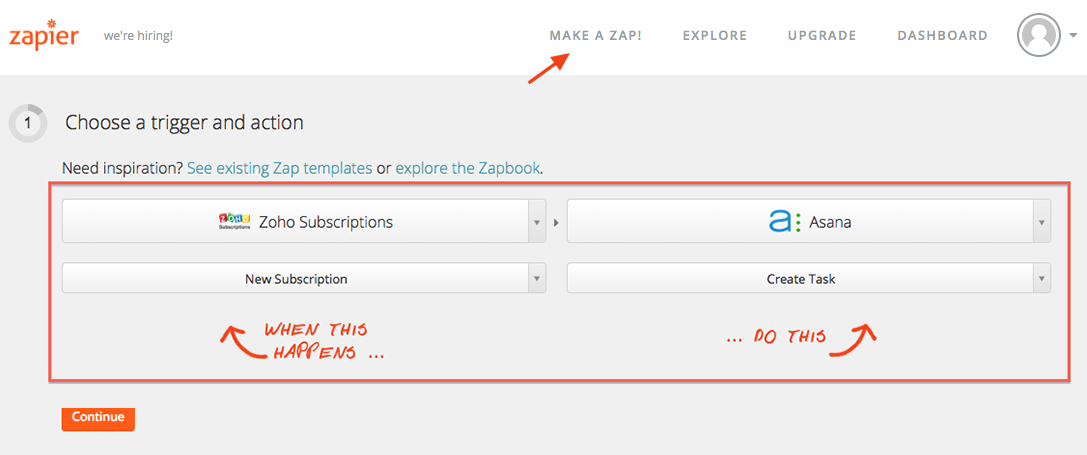Click the Zoho Subscriptions app icon
1087x455 pixels.
tap(235, 222)
